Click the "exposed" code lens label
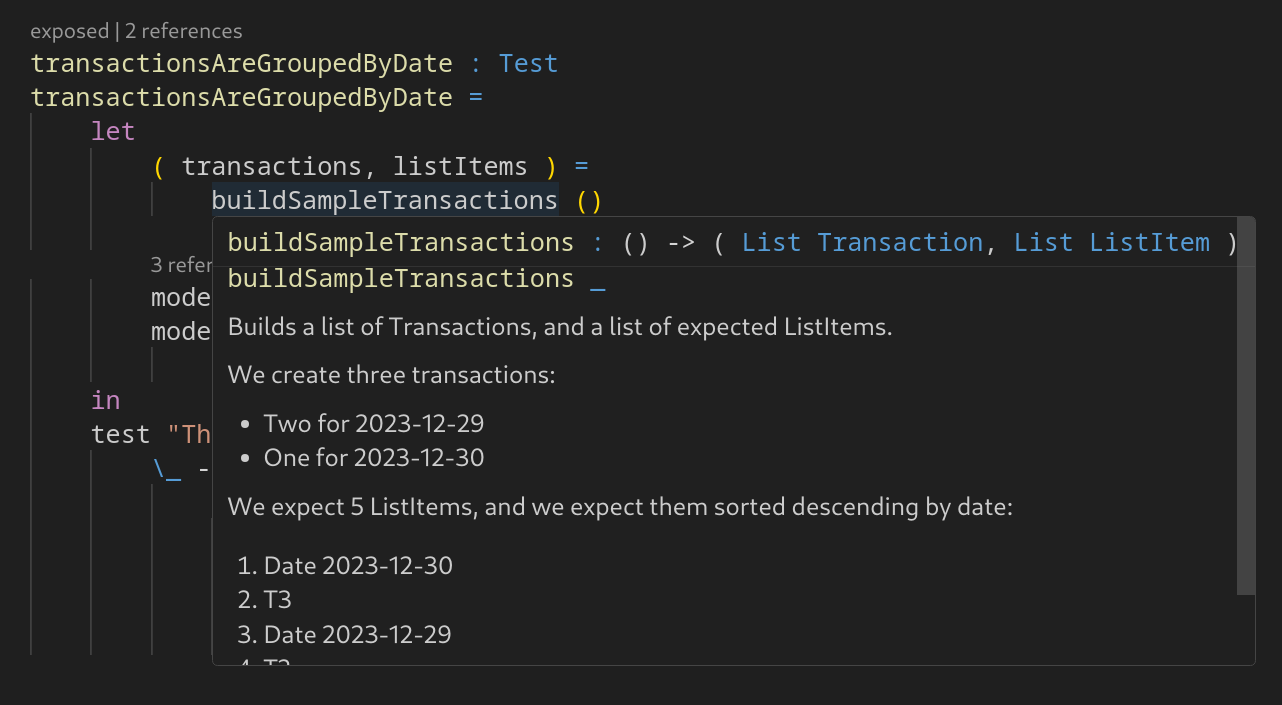Viewport: 1282px width, 705px height. point(69,32)
